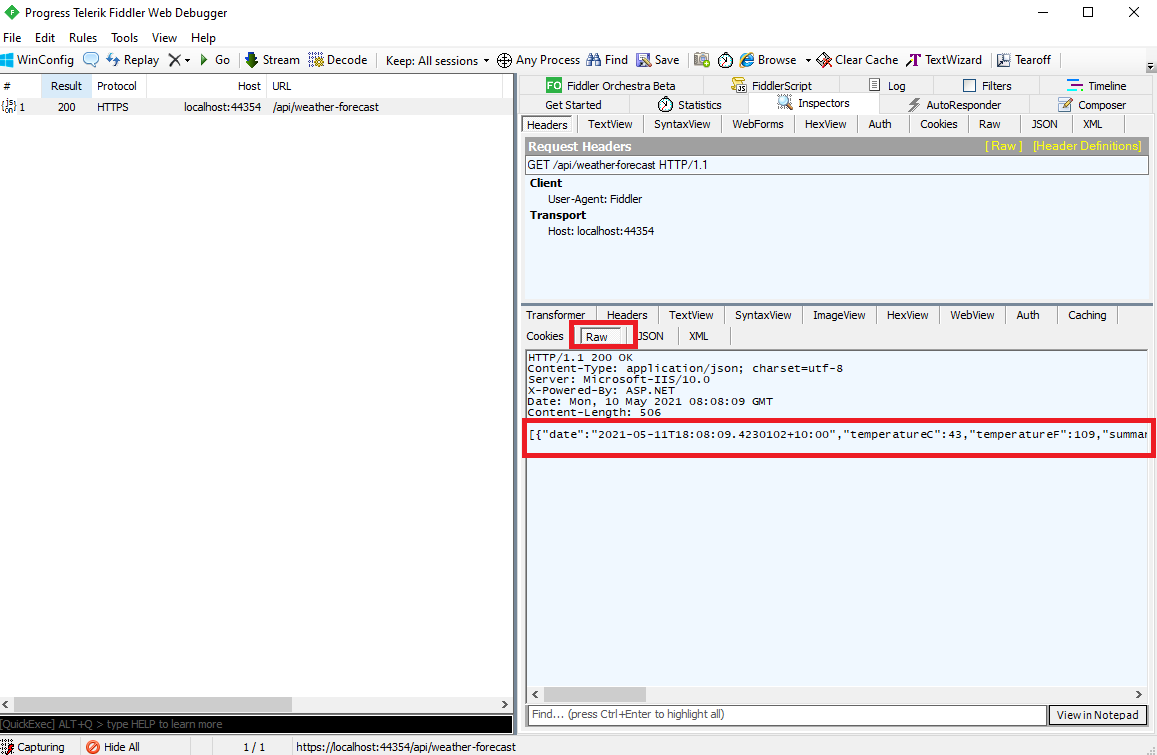Open the Help menu
1157x755 pixels.
(x=203, y=38)
